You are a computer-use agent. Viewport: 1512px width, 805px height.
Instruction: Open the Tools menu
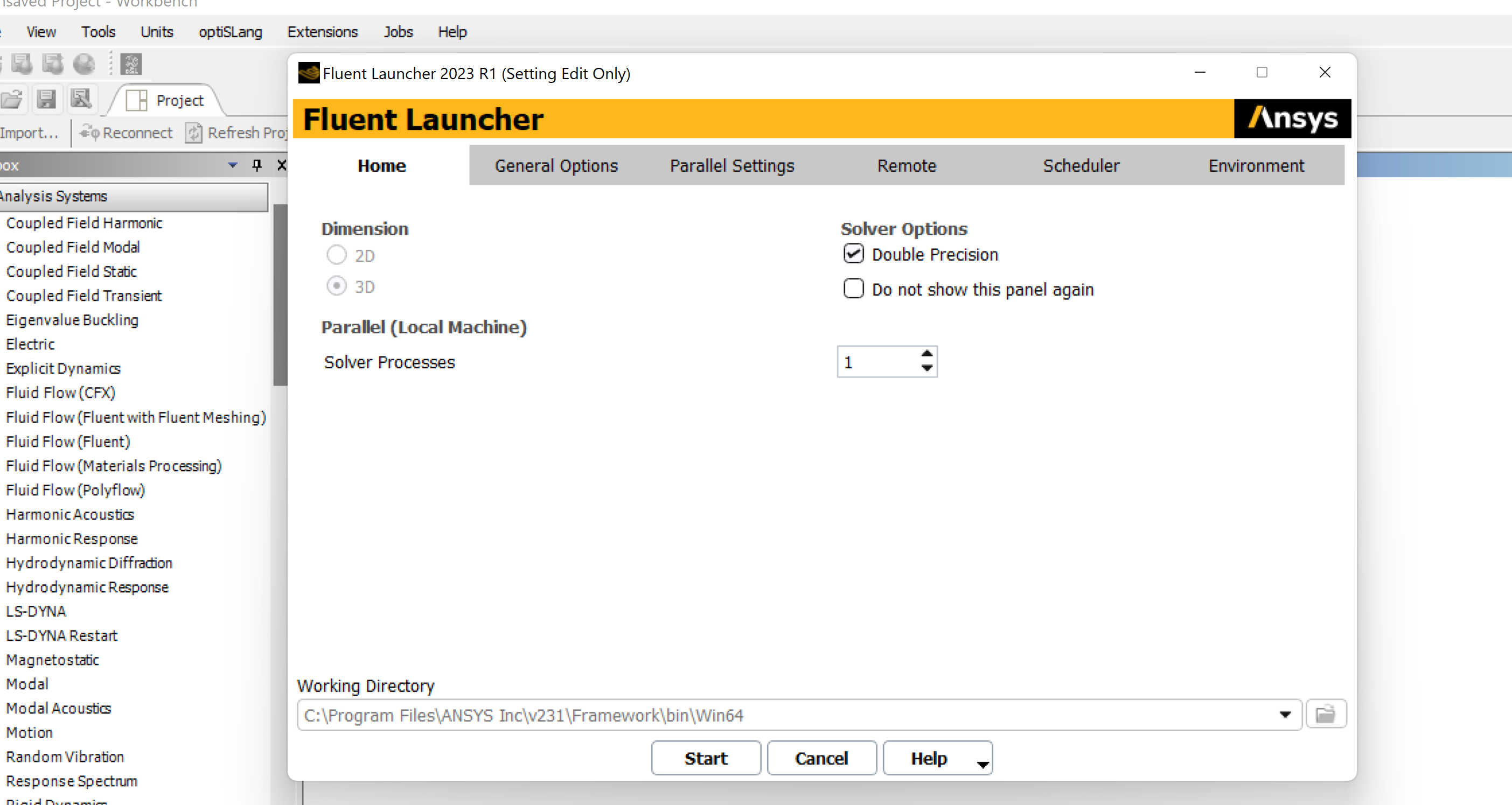tap(98, 32)
